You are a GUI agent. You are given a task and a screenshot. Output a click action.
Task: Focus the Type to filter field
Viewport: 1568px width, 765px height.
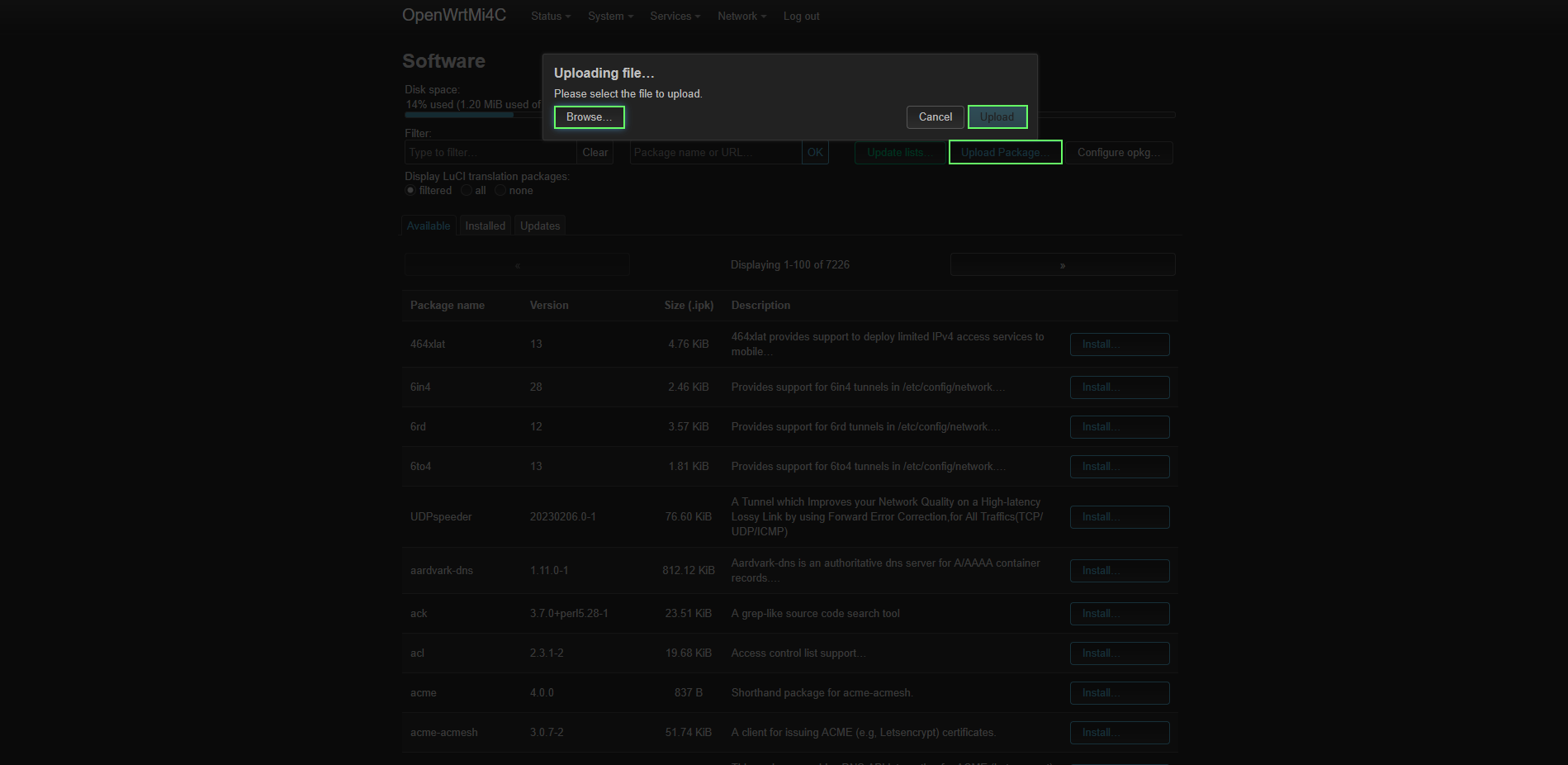(x=490, y=153)
